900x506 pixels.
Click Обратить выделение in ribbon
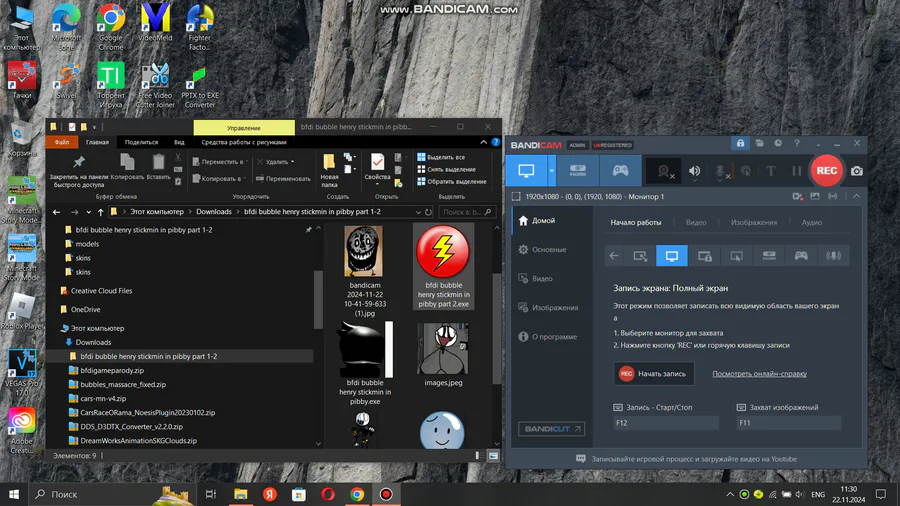click(452, 182)
